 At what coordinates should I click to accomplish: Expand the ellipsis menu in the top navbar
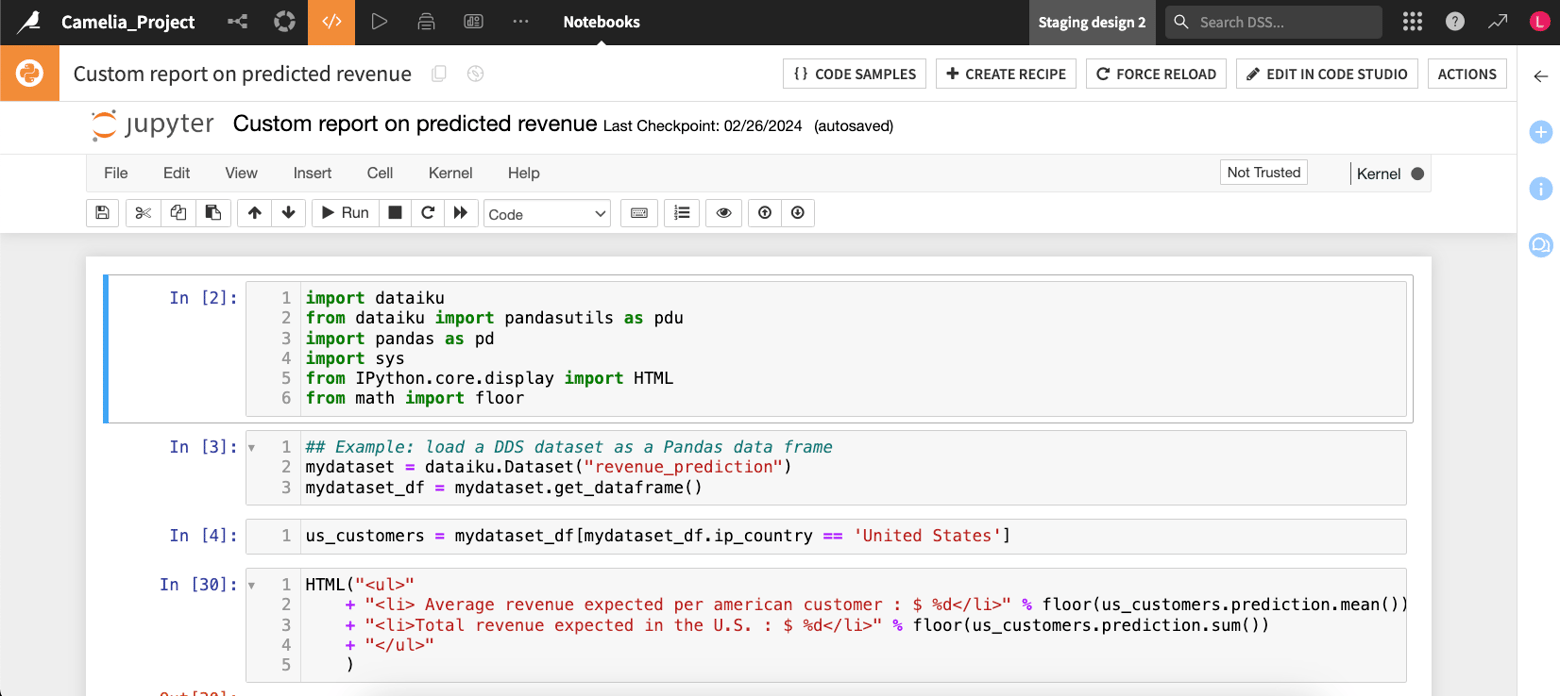coord(520,22)
